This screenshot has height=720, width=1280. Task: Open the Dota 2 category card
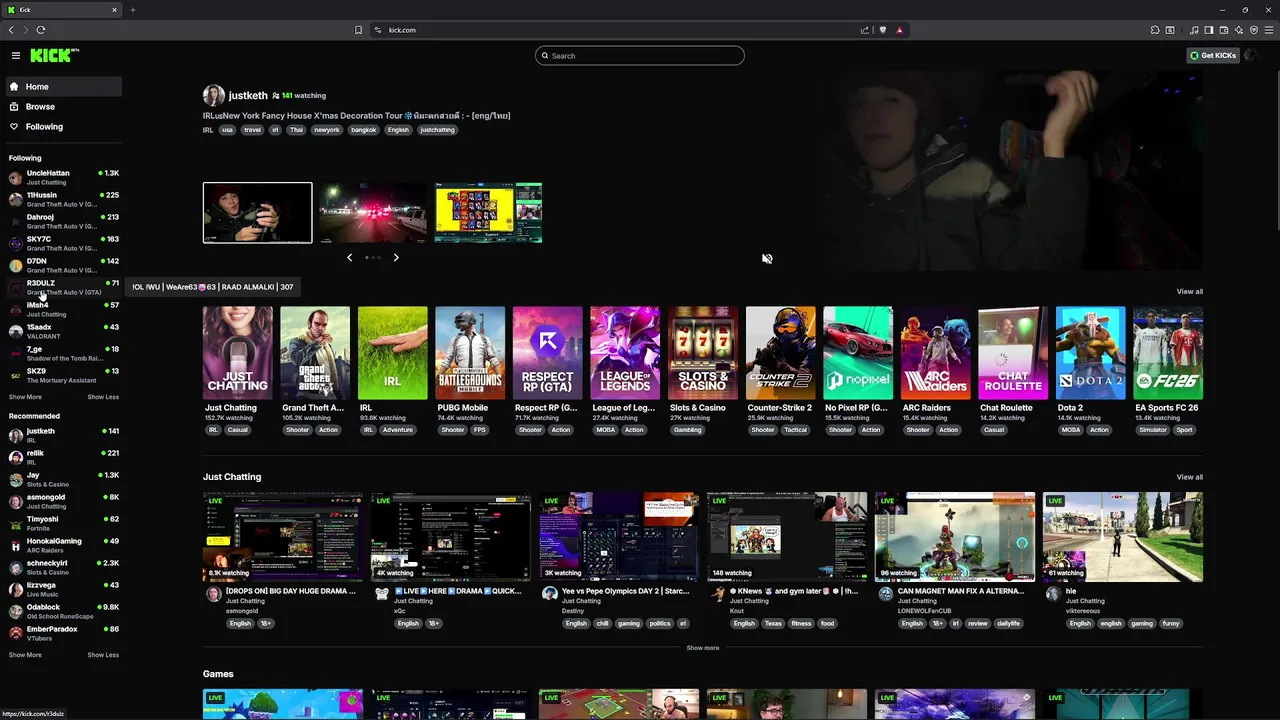1090,353
